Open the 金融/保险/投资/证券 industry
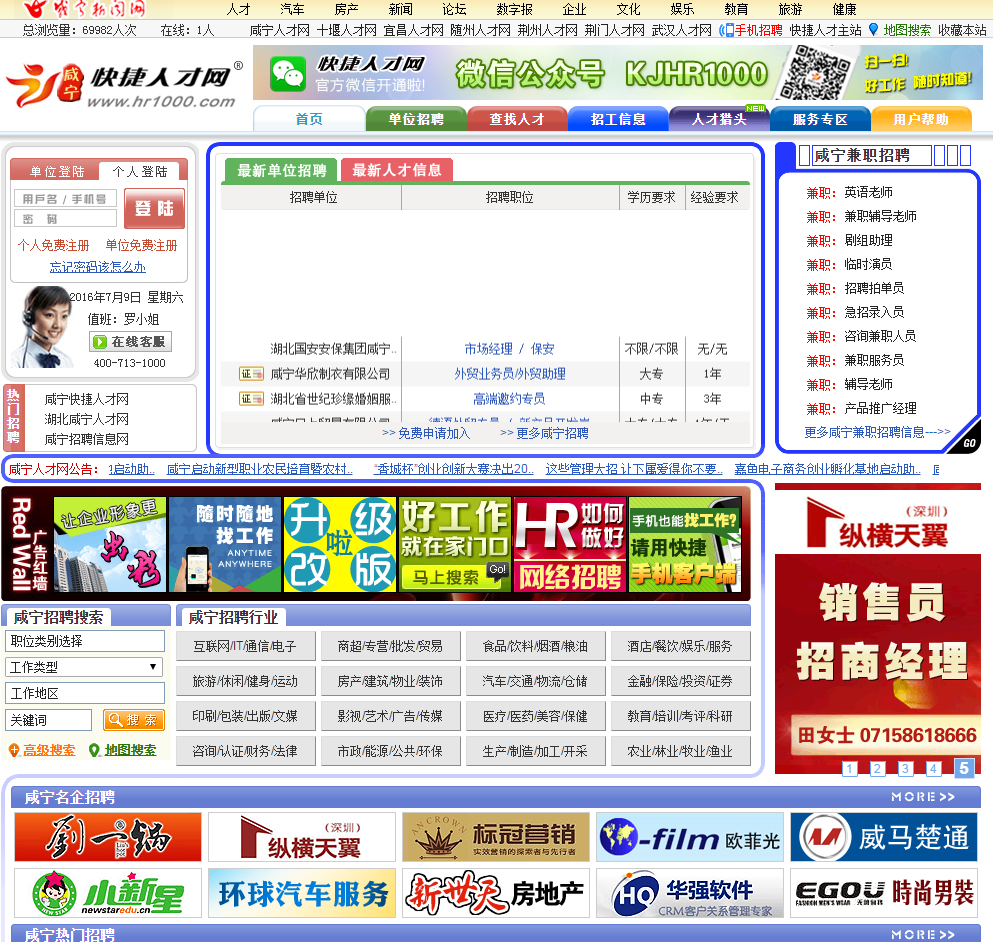The height and width of the screenshot is (942, 993). [x=680, y=681]
